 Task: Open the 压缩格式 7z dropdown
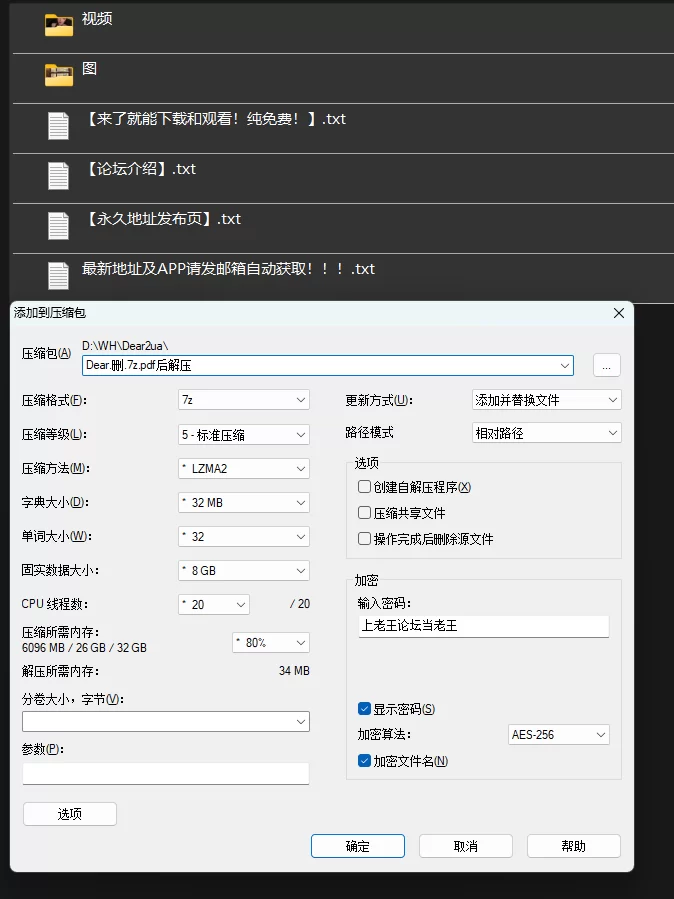pos(244,400)
